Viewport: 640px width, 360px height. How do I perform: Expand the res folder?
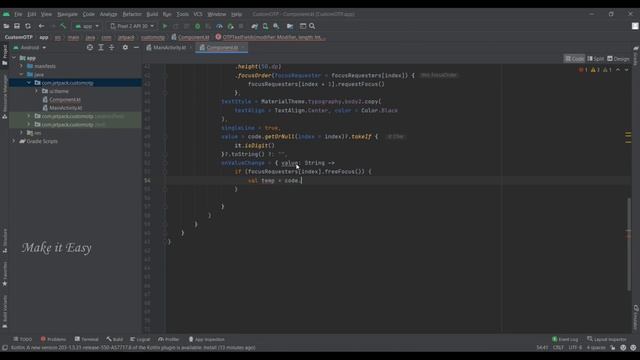click(21, 133)
